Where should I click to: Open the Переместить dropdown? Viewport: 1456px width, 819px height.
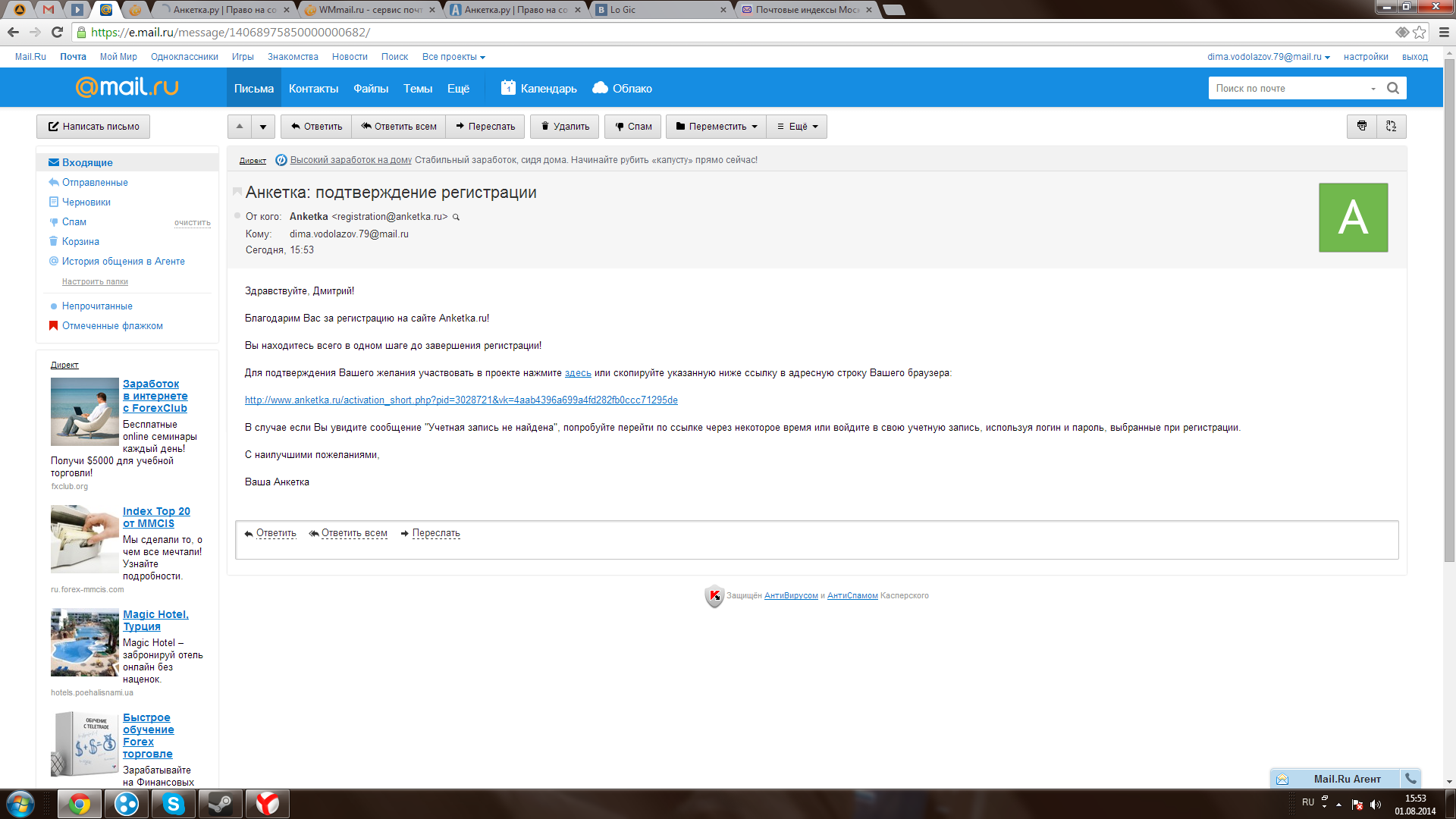click(x=716, y=126)
